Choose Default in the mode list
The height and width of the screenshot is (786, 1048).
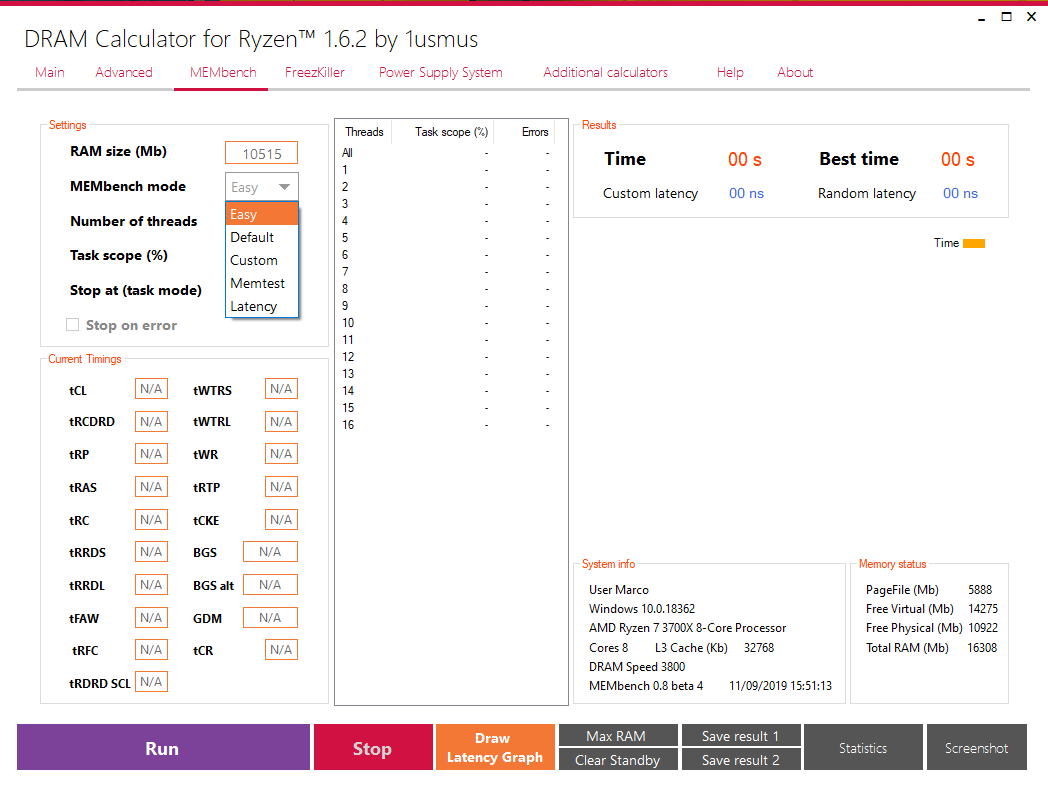[261, 237]
